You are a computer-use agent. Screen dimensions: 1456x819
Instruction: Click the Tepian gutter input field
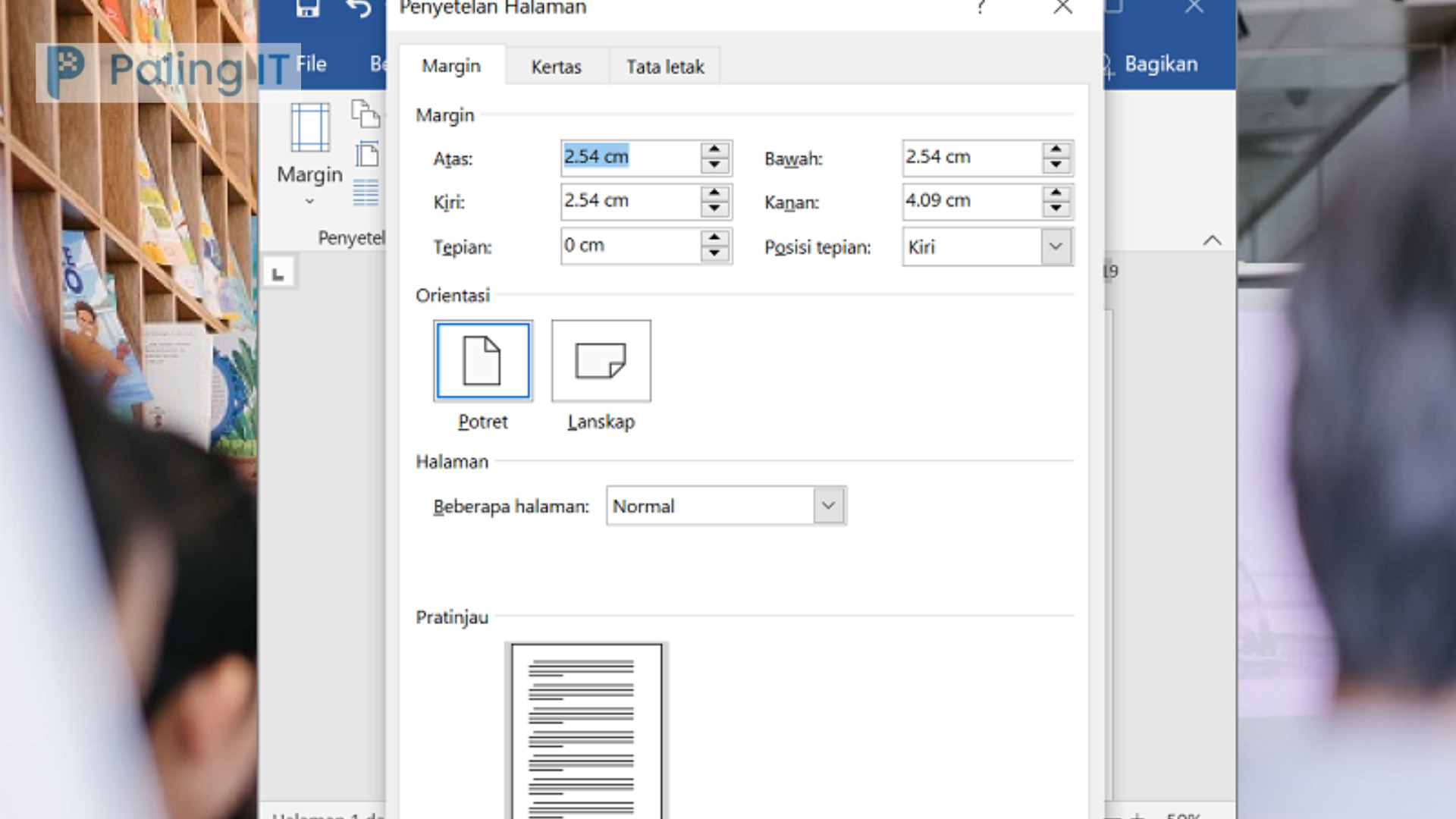630,246
